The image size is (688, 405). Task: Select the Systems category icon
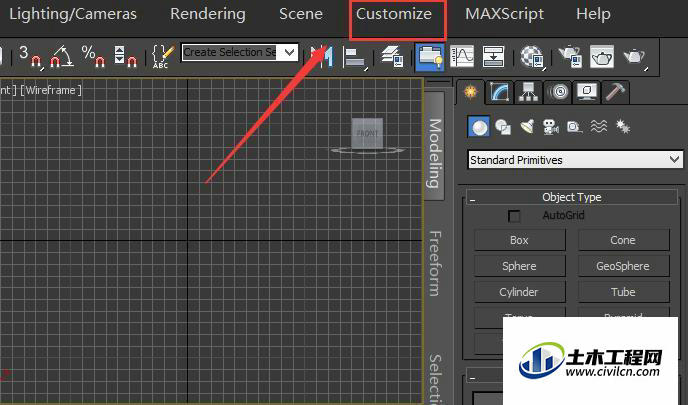pos(623,127)
